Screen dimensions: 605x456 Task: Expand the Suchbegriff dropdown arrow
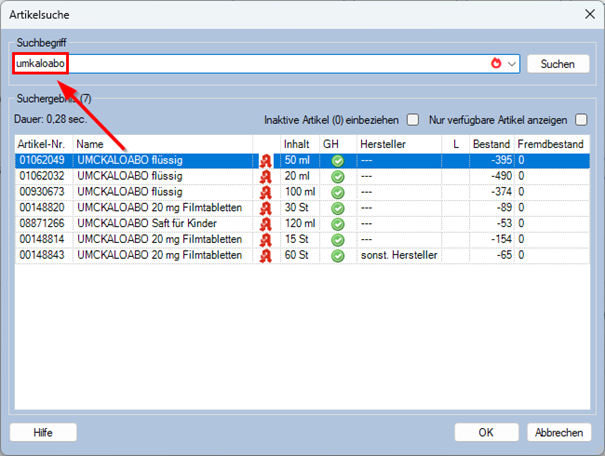513,64
